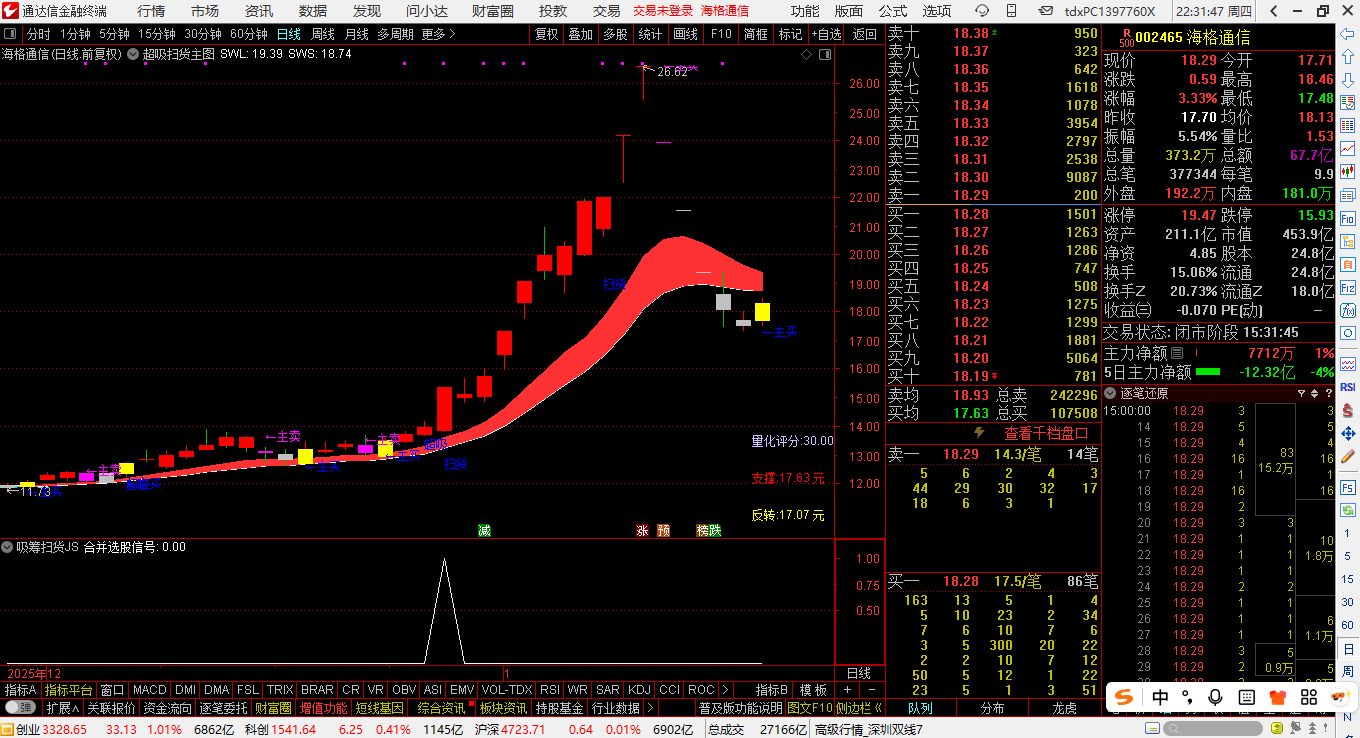Image resolution: width=1360 pixels, height=738 pixels.
Task: Click the blue left arrow in the right sidebar
Action: pos(1347,36)
